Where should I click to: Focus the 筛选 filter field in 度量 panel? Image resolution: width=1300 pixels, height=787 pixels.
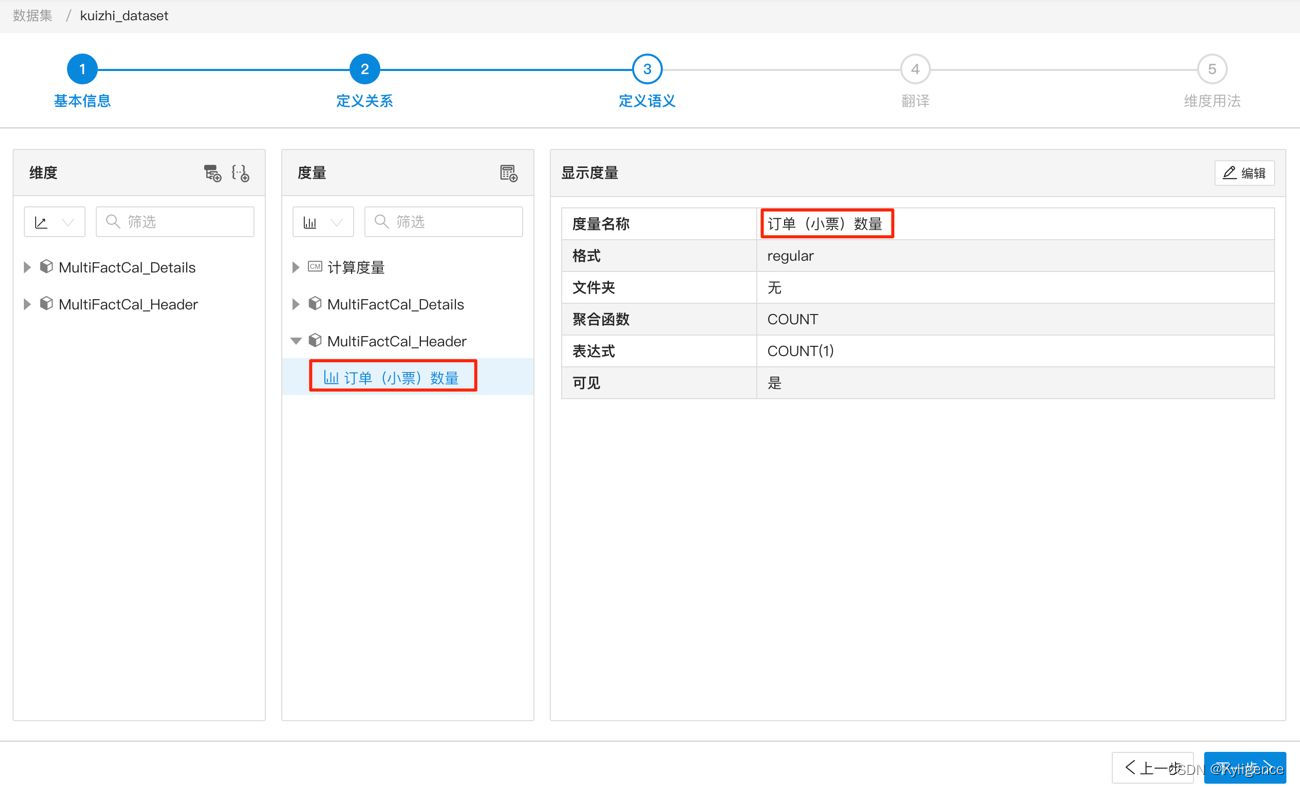(444, 222)
